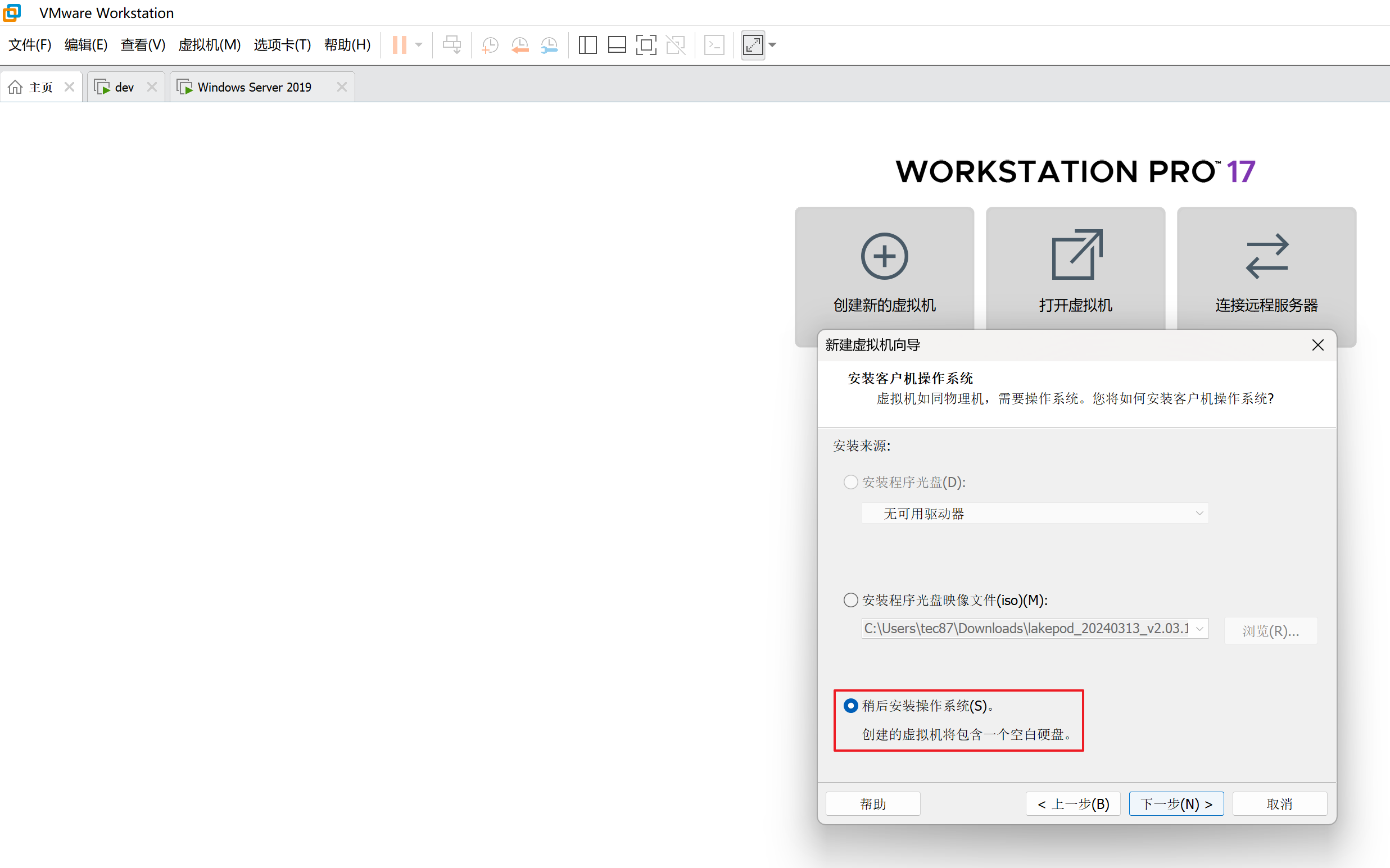The image size is (1390, 868).
Task: Close the dev tab
Action: coord(152,87)
